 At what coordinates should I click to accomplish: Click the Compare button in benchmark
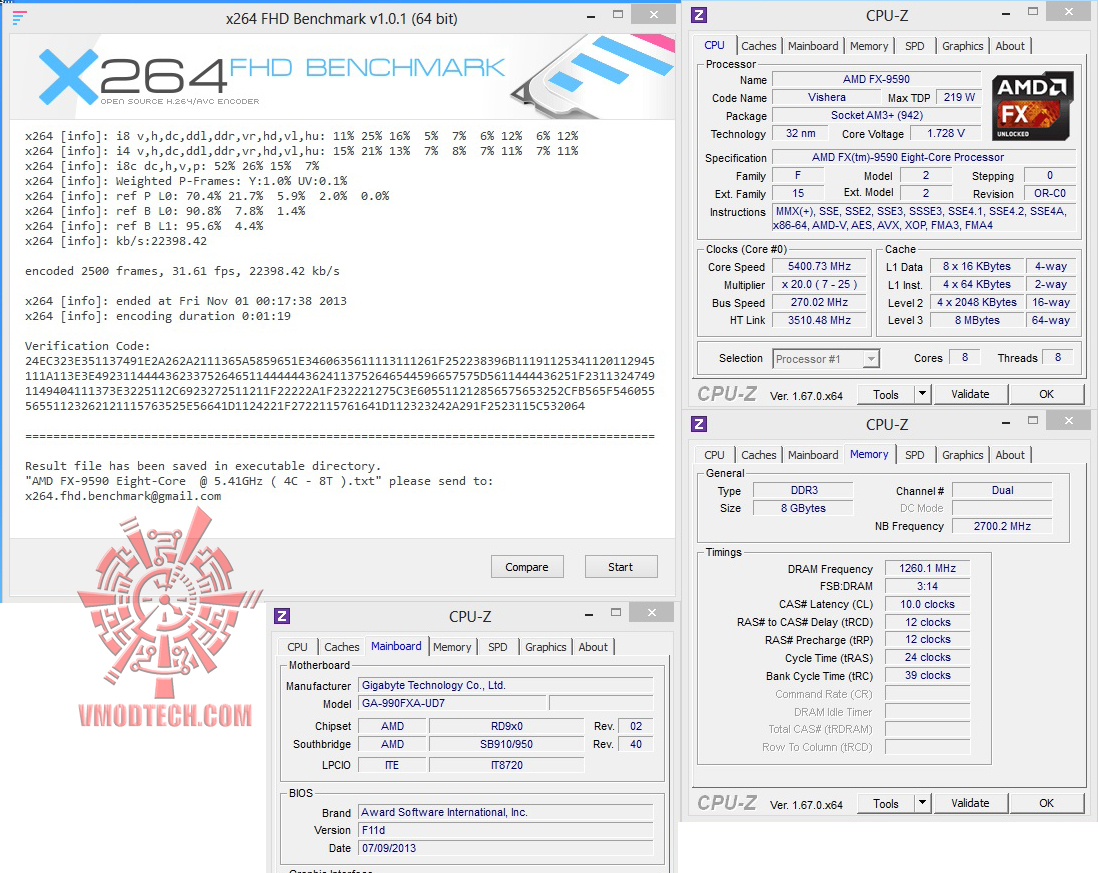527,567
